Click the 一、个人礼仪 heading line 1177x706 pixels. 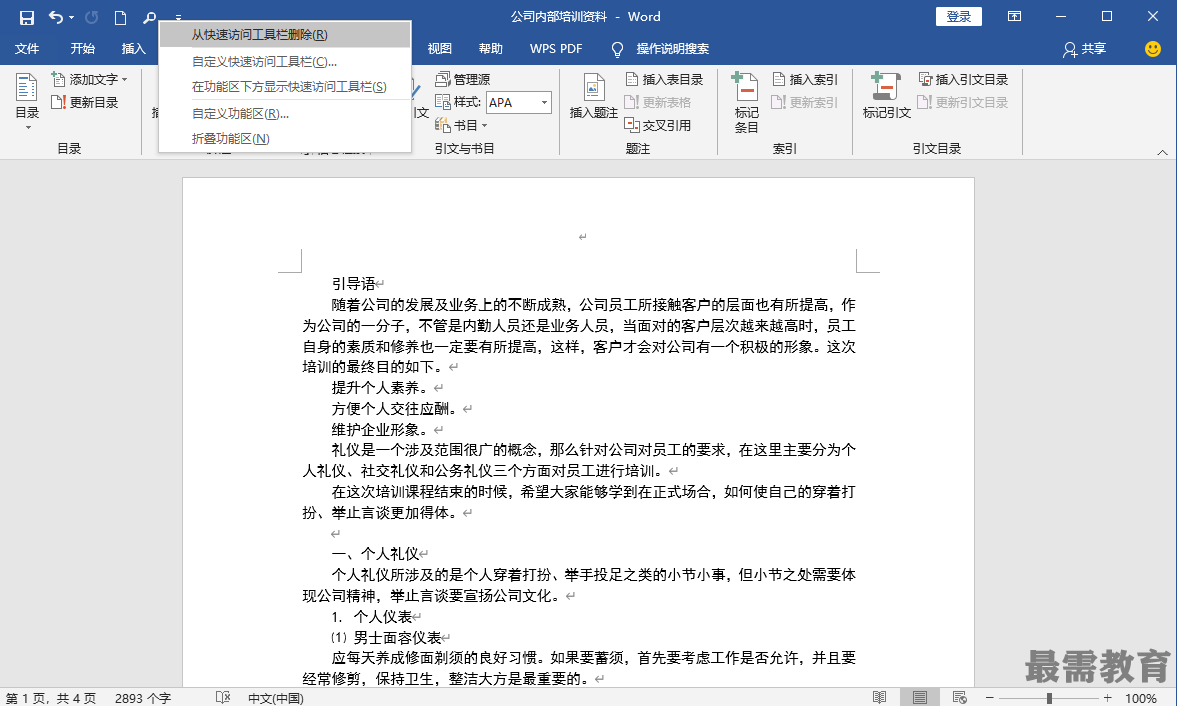[375, 554]
